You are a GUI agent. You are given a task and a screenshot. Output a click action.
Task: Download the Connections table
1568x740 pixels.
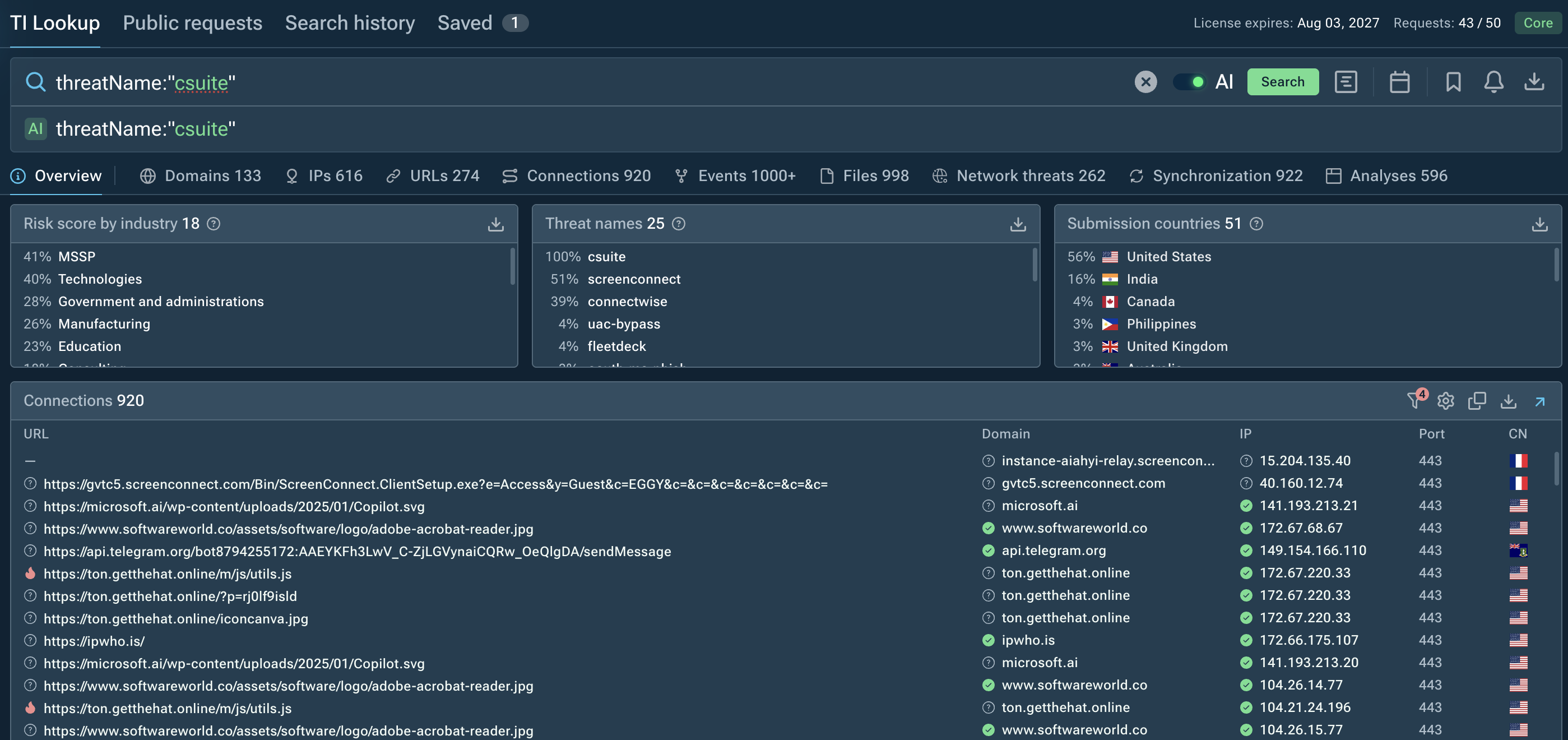(x=1507, y=401)
